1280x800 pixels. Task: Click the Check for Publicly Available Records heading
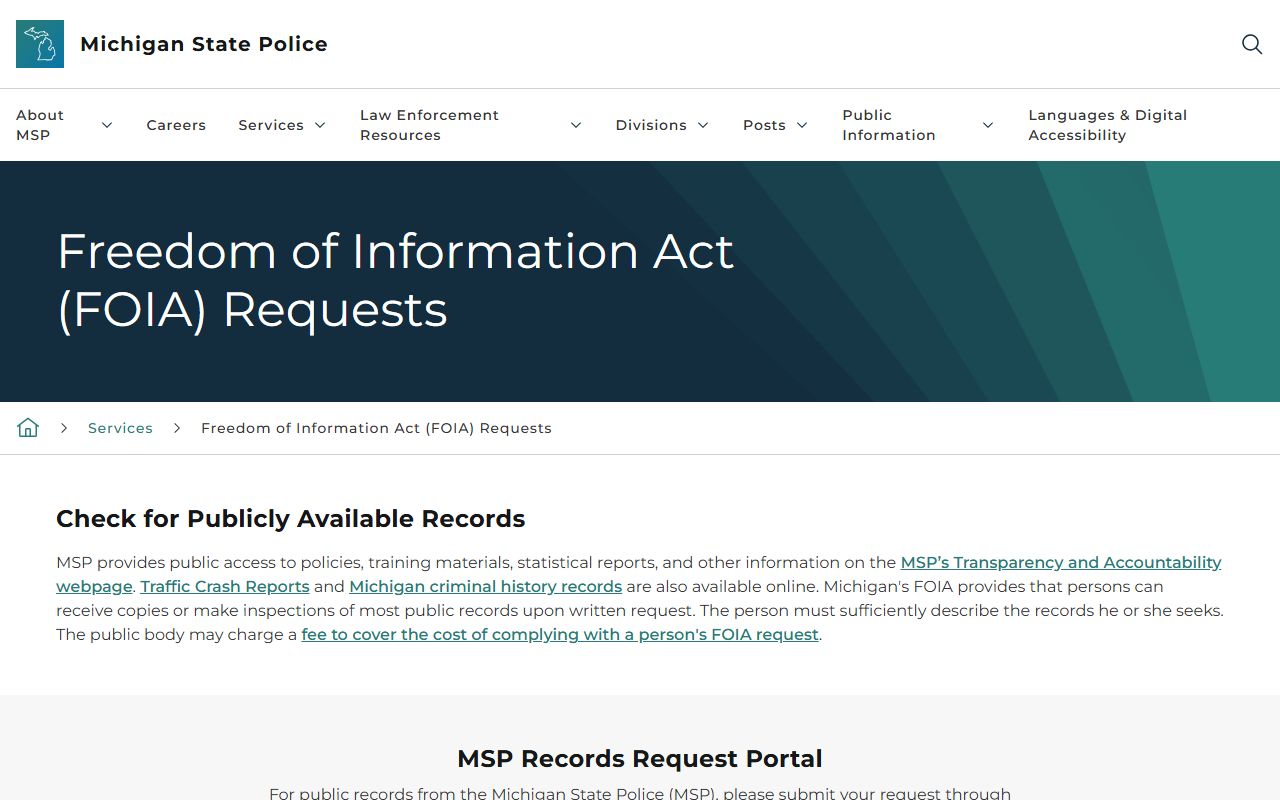pos(290,519)
